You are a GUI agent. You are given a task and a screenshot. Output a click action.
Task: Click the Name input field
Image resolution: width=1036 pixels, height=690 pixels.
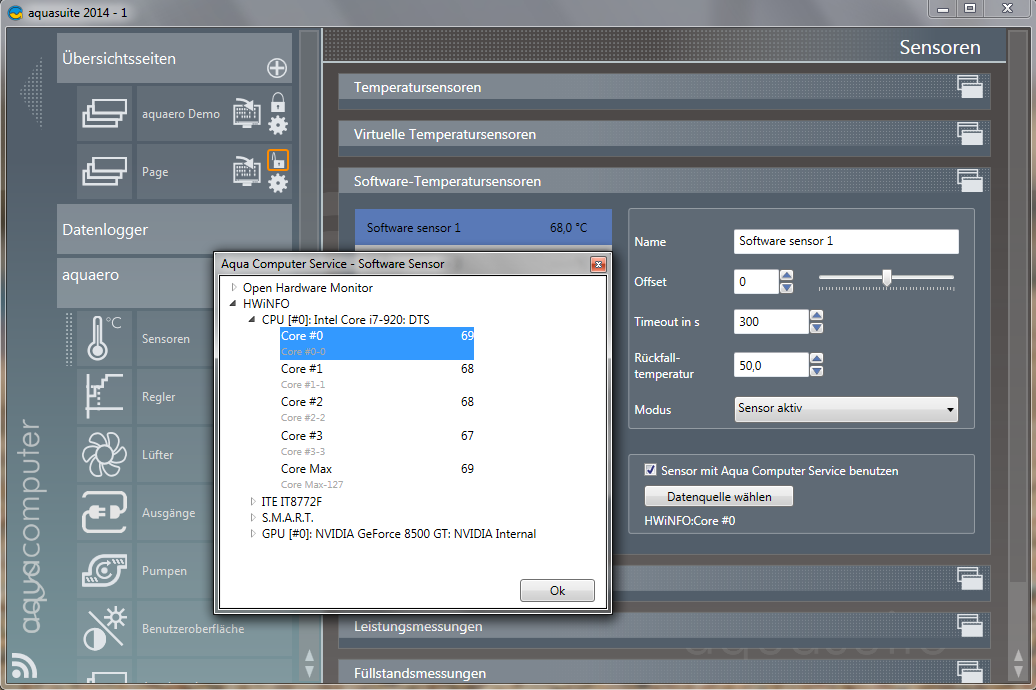[845, 242]
